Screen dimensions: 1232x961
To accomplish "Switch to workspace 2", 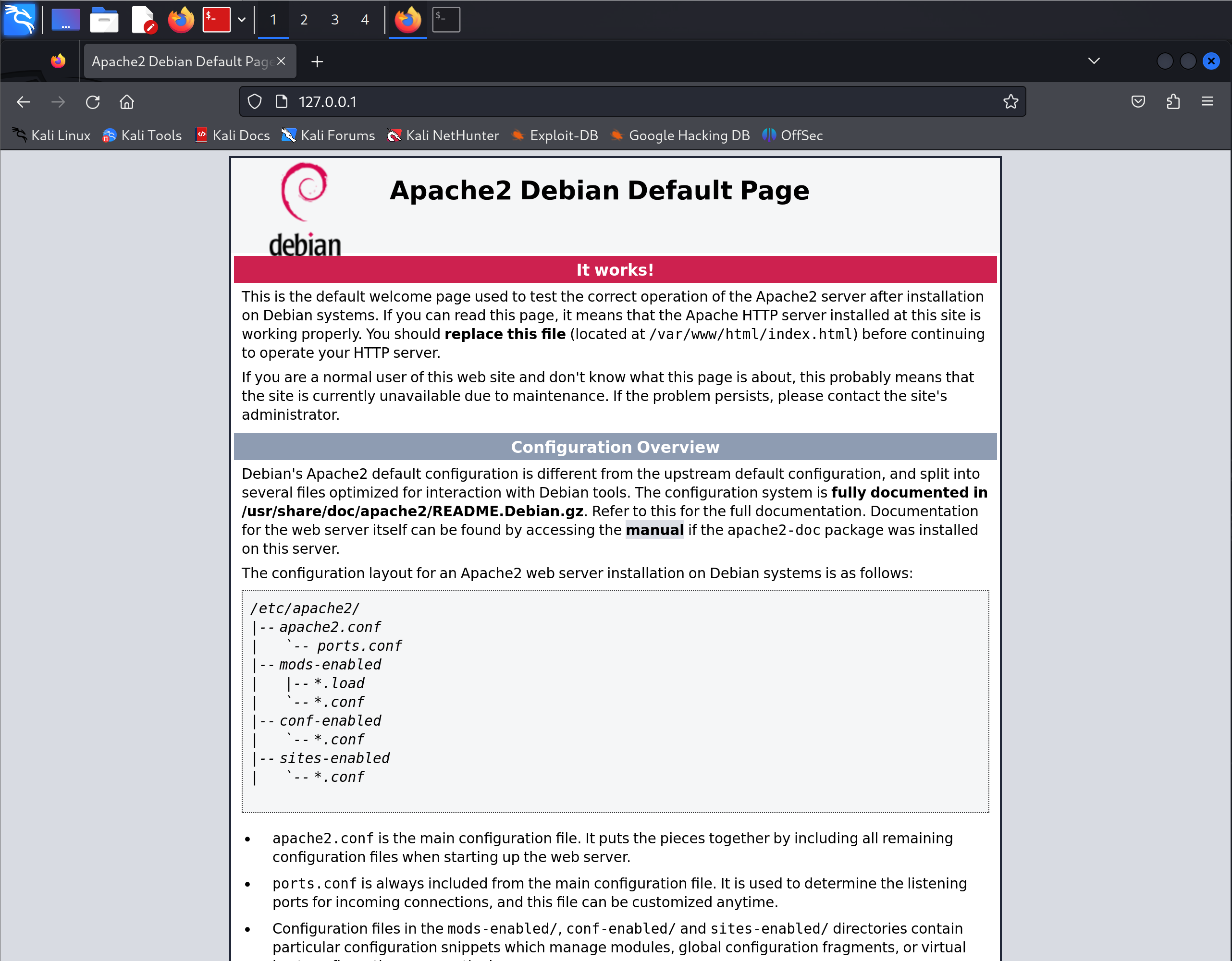I will pos(304,20).
